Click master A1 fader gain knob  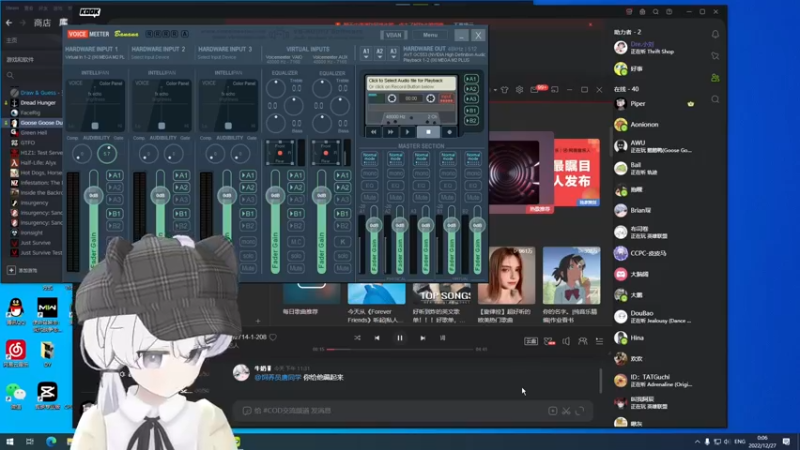(x=374, y=225)
